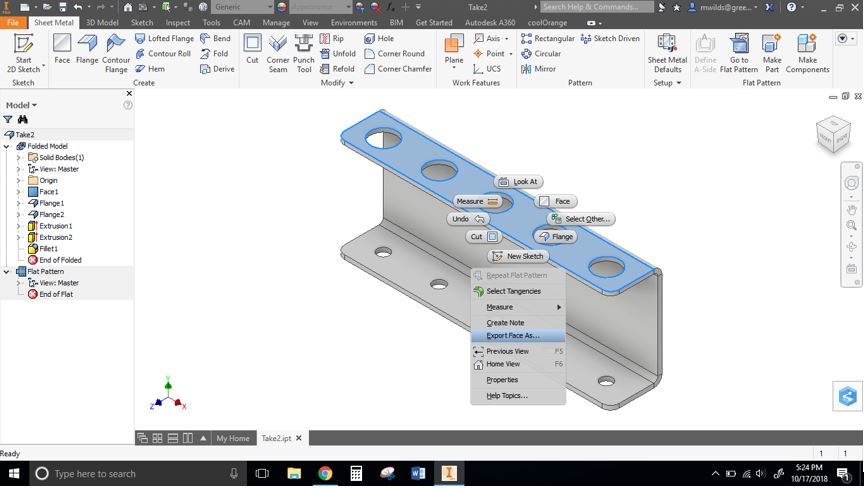Collapse the Flat Pattern node
Viewport: 865px width, 488px height.
click(7, 271)
